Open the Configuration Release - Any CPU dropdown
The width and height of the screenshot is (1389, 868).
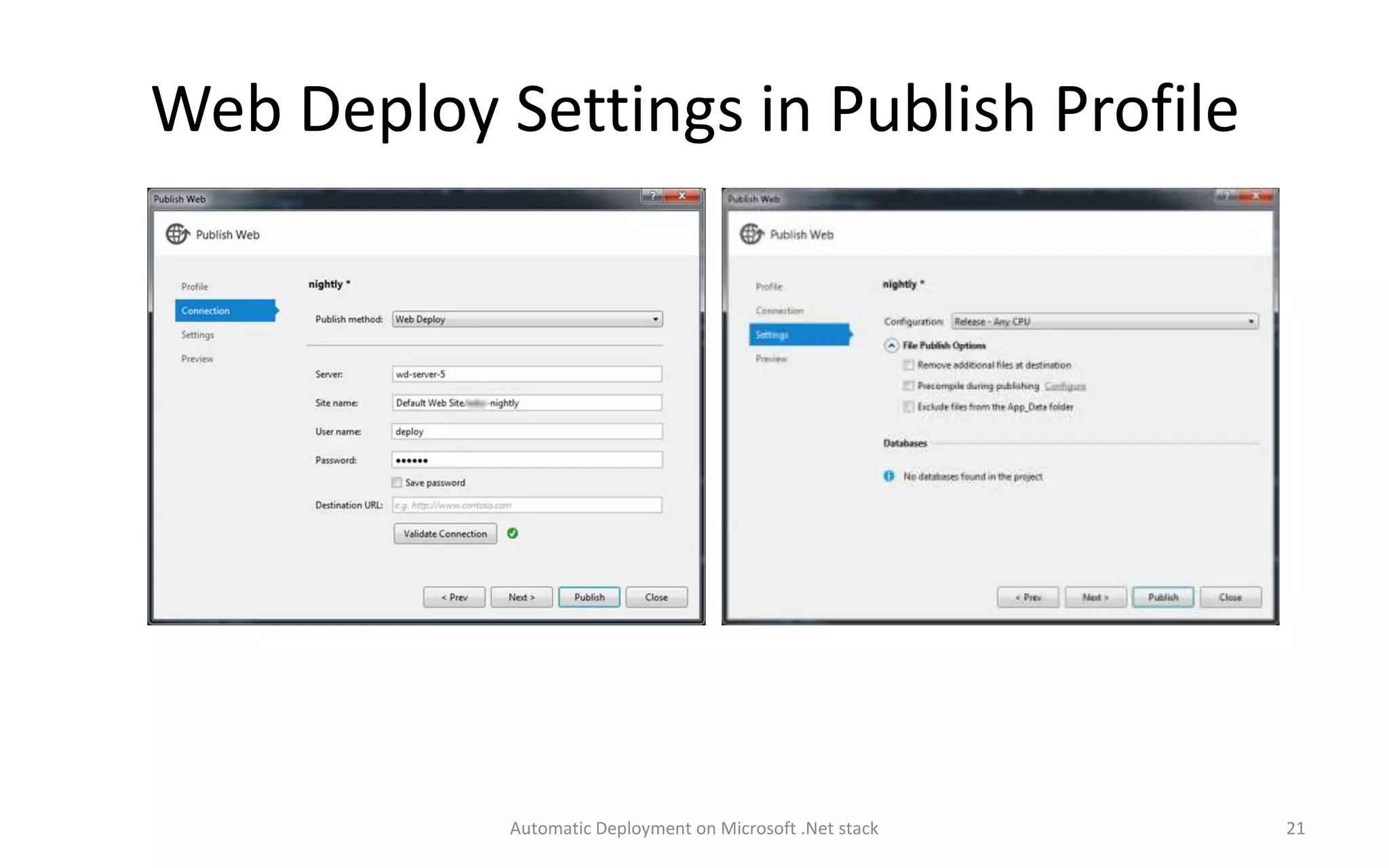1105,321
